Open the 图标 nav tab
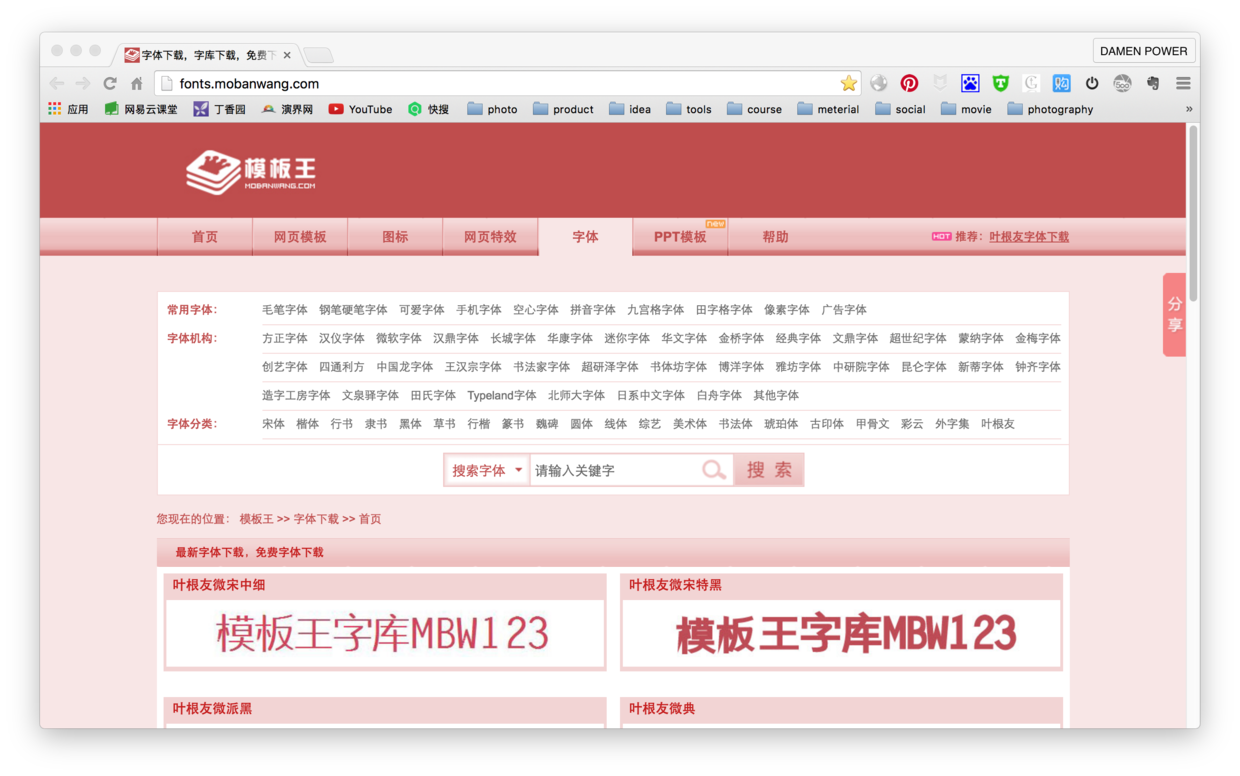 pos(395,237)
